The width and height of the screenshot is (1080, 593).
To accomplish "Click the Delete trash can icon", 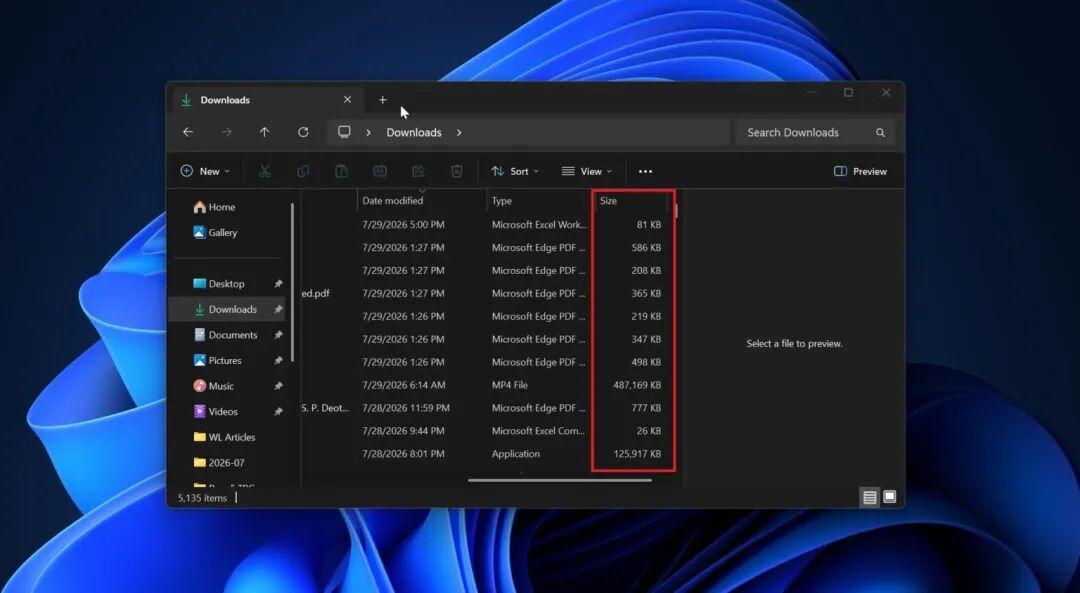I will pos(457,171).
